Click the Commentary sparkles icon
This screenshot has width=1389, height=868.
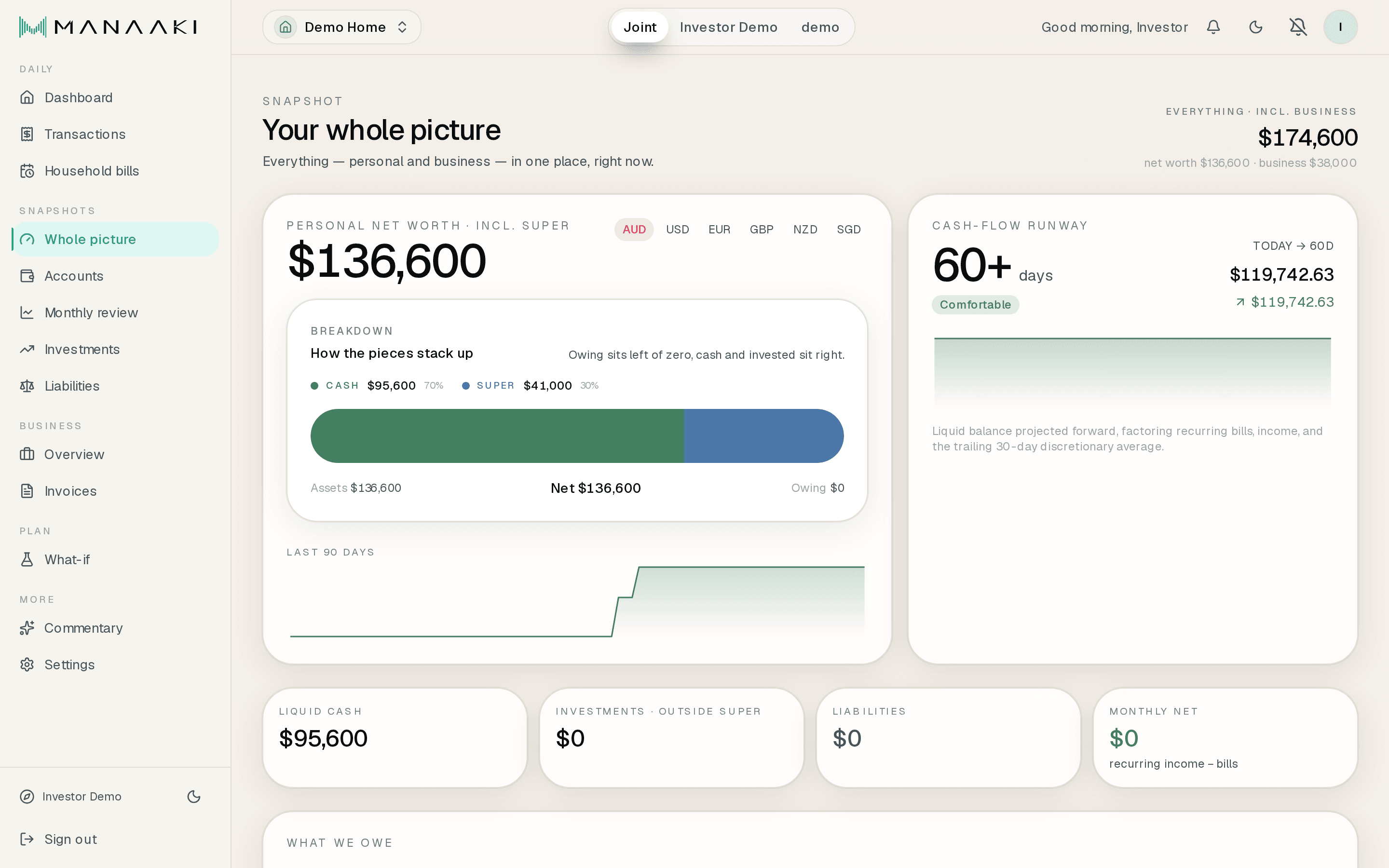pyautogui.click(x=27, y=628)
